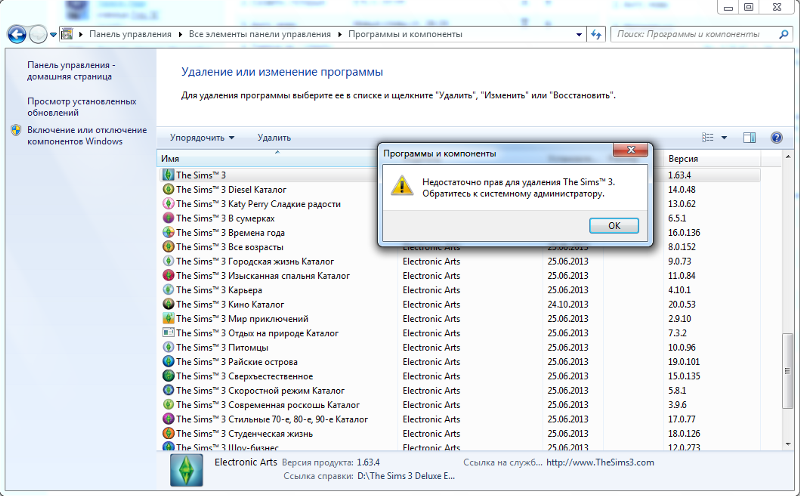The height and width of the screenshot is (496, 800).
Task: Select 'Скоростной режим Каталог' icon
Action: [168, 390]
